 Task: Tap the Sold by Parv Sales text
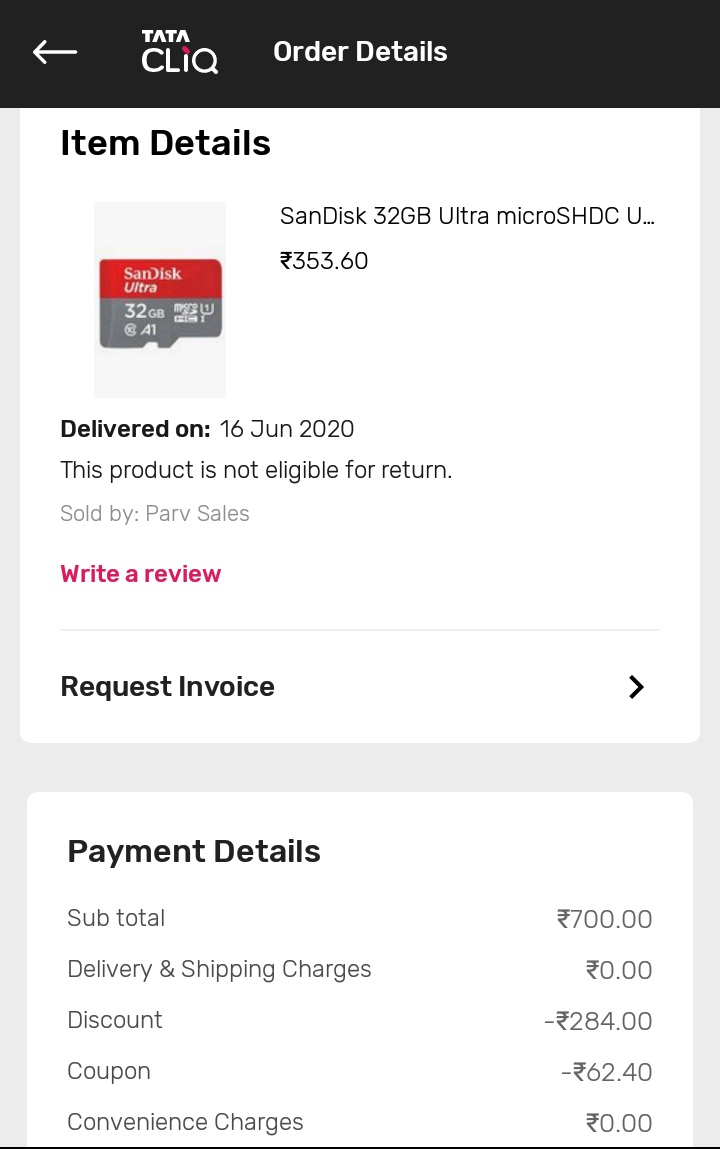click(x=155, y=514)
